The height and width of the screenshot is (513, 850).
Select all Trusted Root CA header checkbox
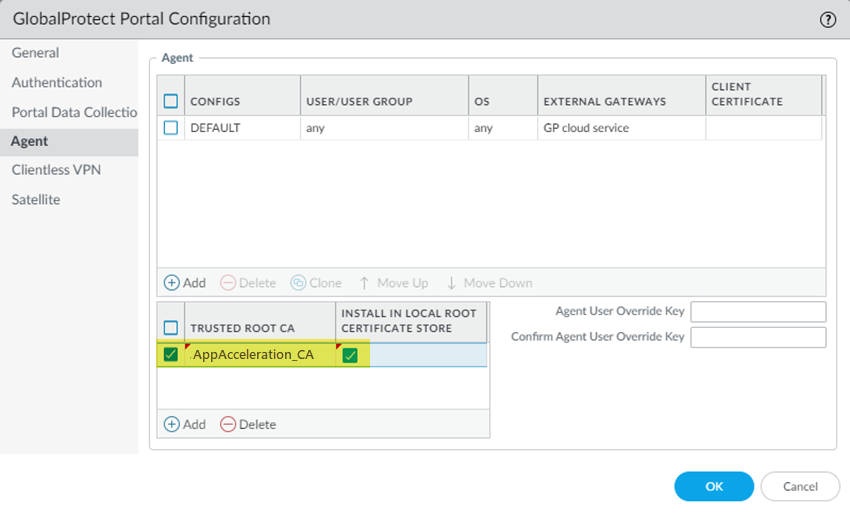coord(171,328)
